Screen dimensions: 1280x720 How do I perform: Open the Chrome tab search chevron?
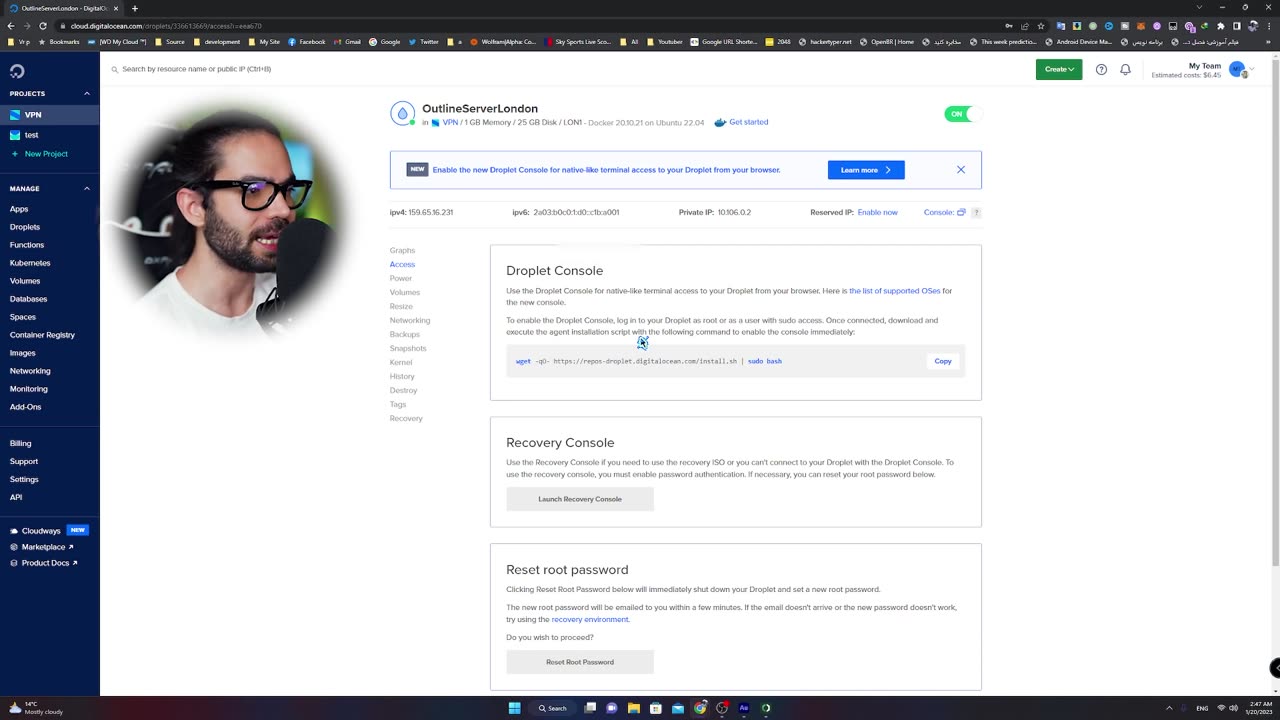(x=1199, y=8)
